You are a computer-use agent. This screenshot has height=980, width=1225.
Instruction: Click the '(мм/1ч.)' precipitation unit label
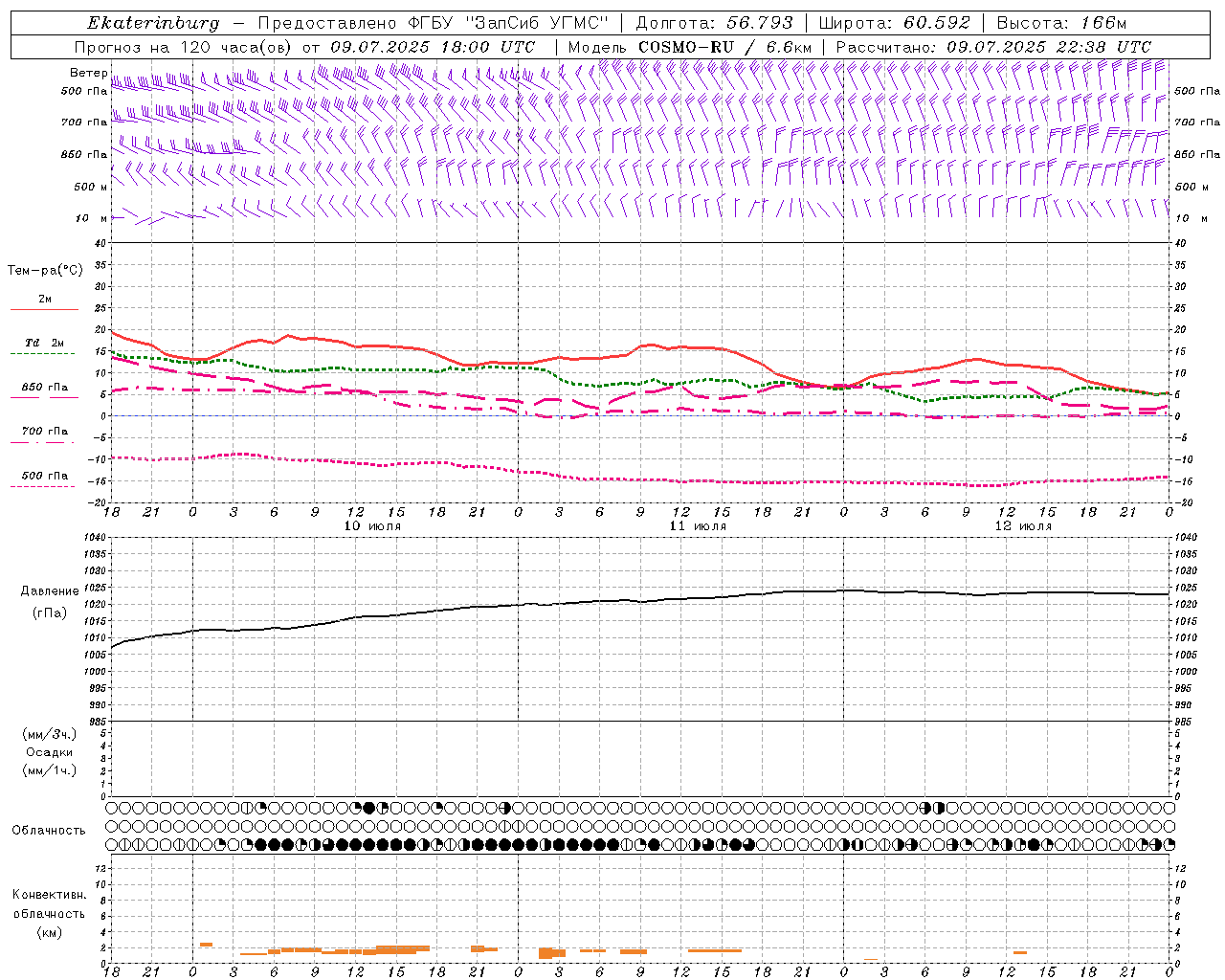pyautogui.click(x=50, y=770)
